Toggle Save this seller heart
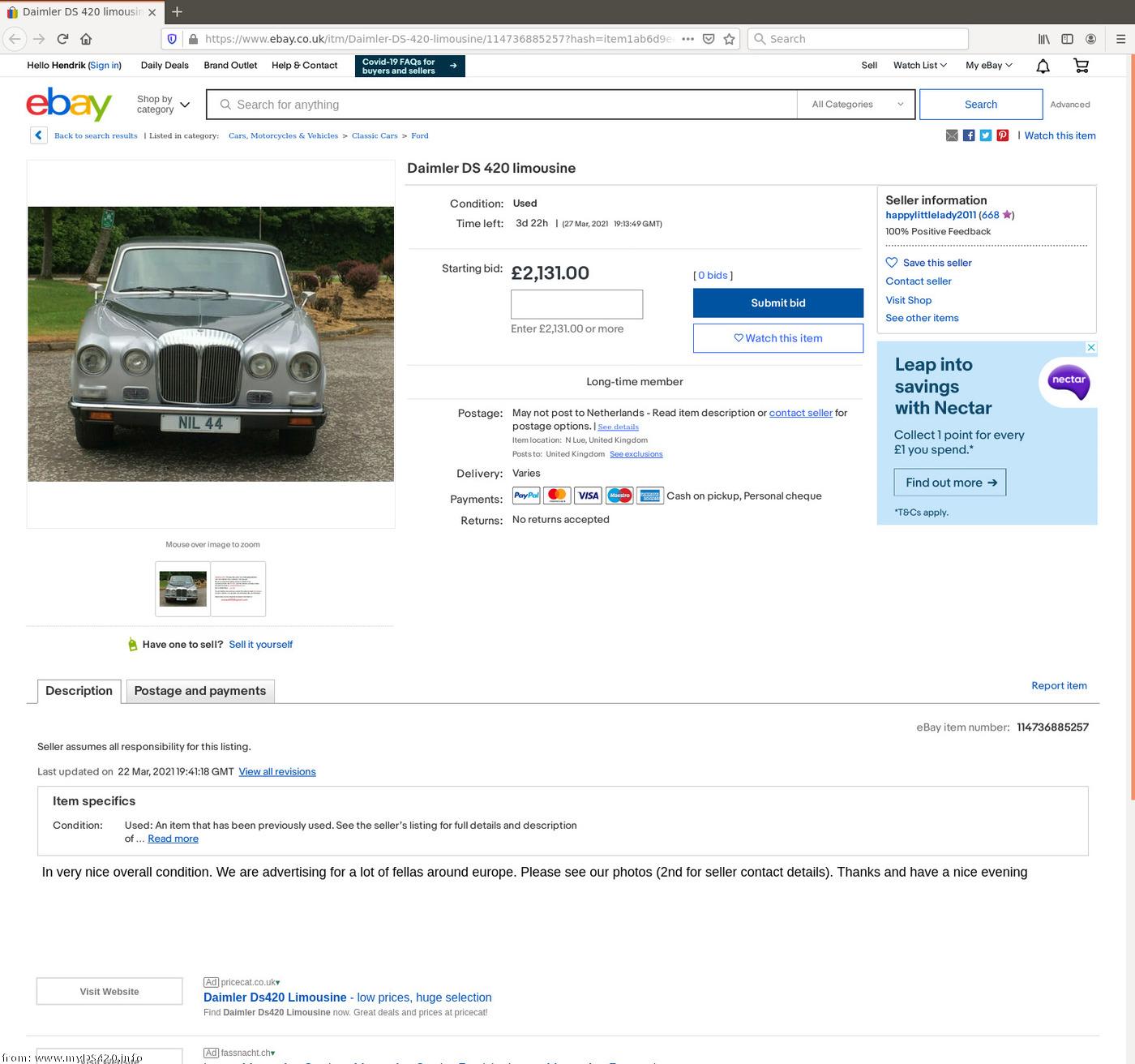1135x1064 pixels. tap(892, 263)
